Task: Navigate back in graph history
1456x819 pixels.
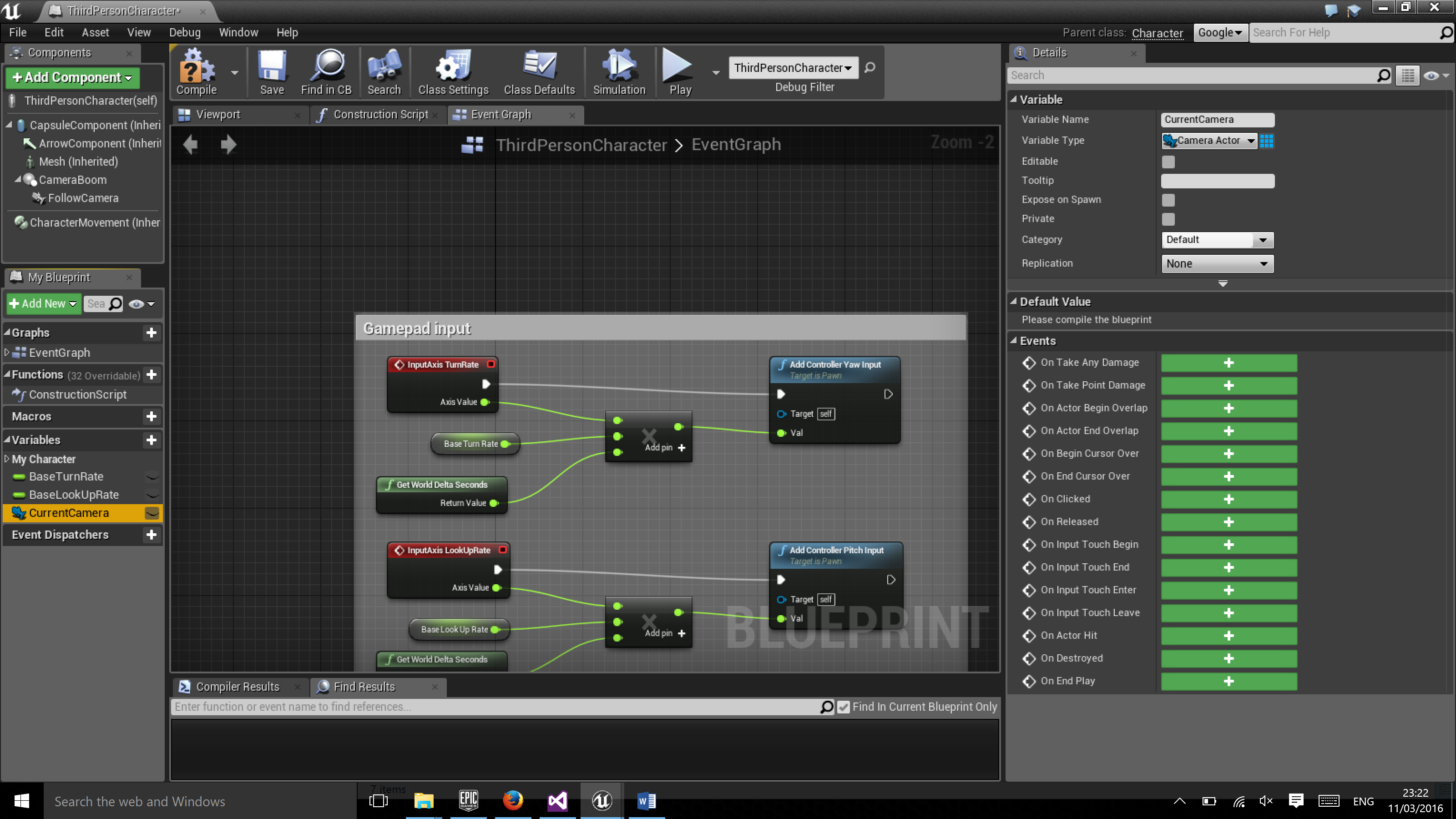Action: tap(191, 145)
